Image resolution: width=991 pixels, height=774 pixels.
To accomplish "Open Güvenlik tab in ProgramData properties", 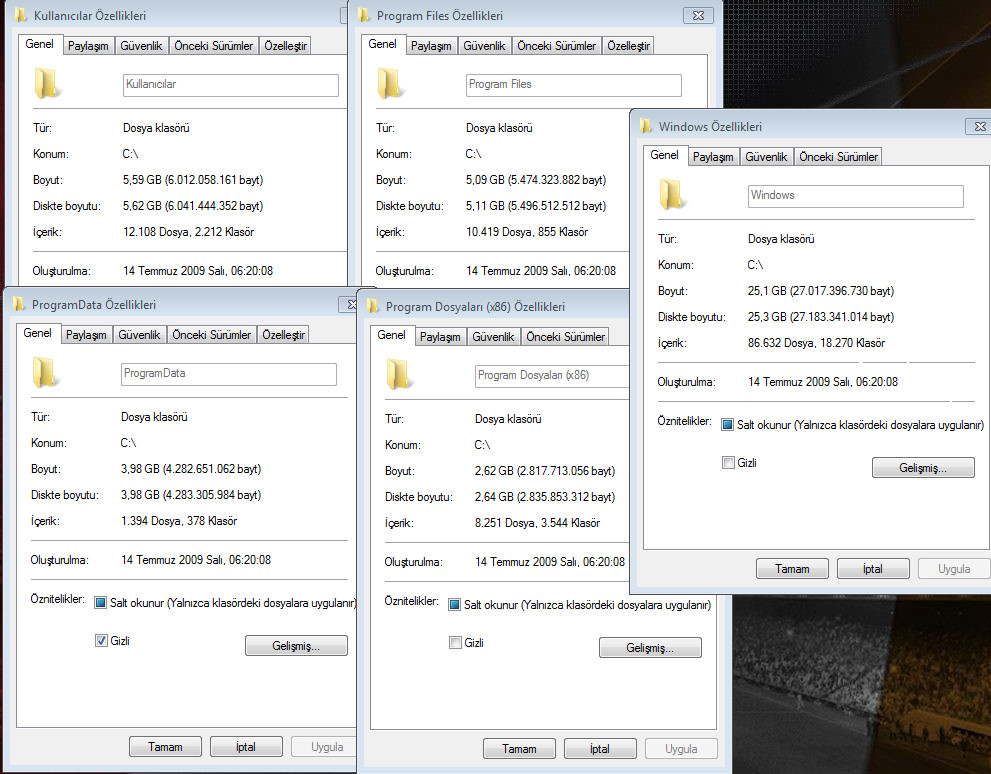I will (x=140, y=336).
